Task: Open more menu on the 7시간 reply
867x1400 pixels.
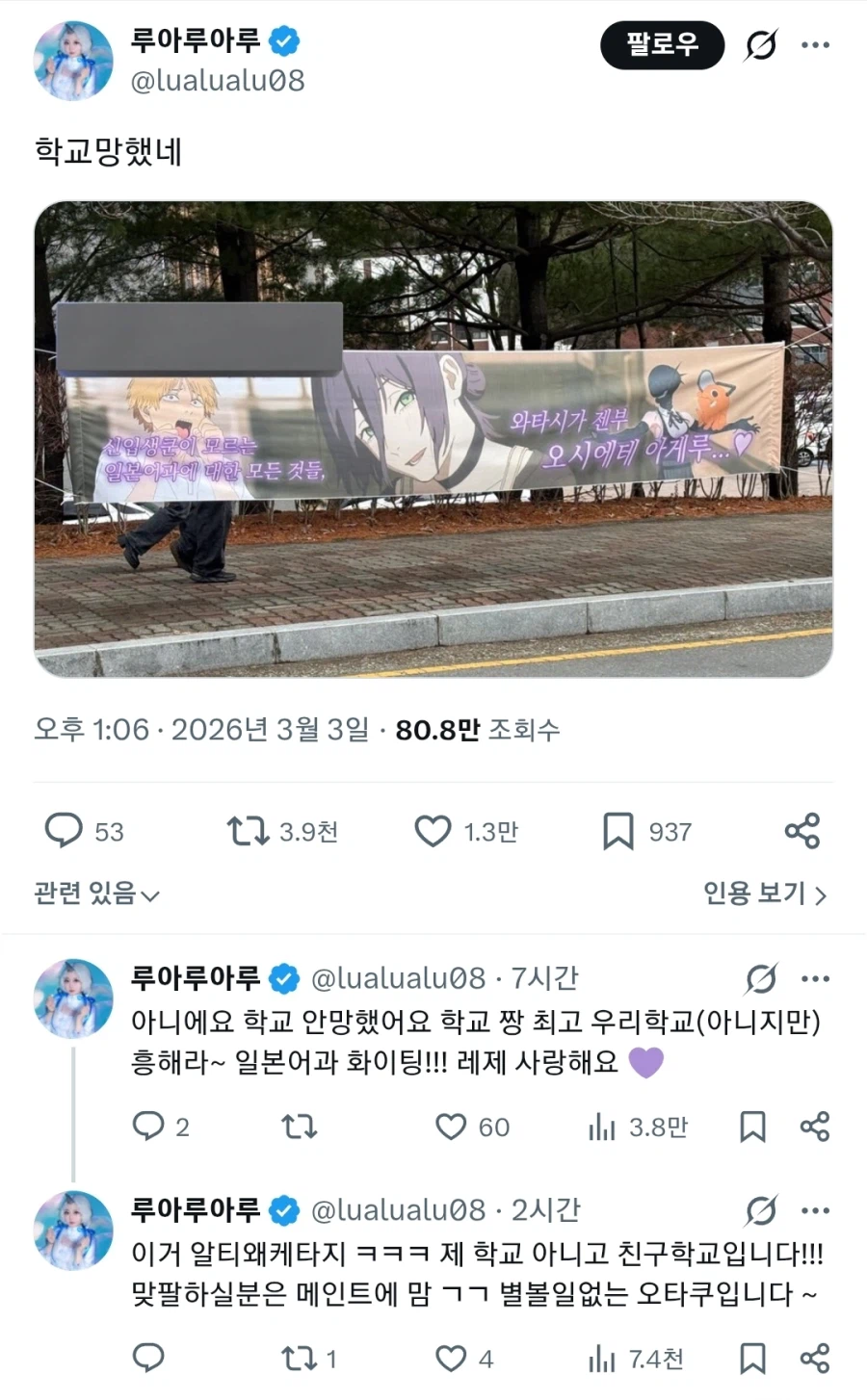Action: pos(815,979)
